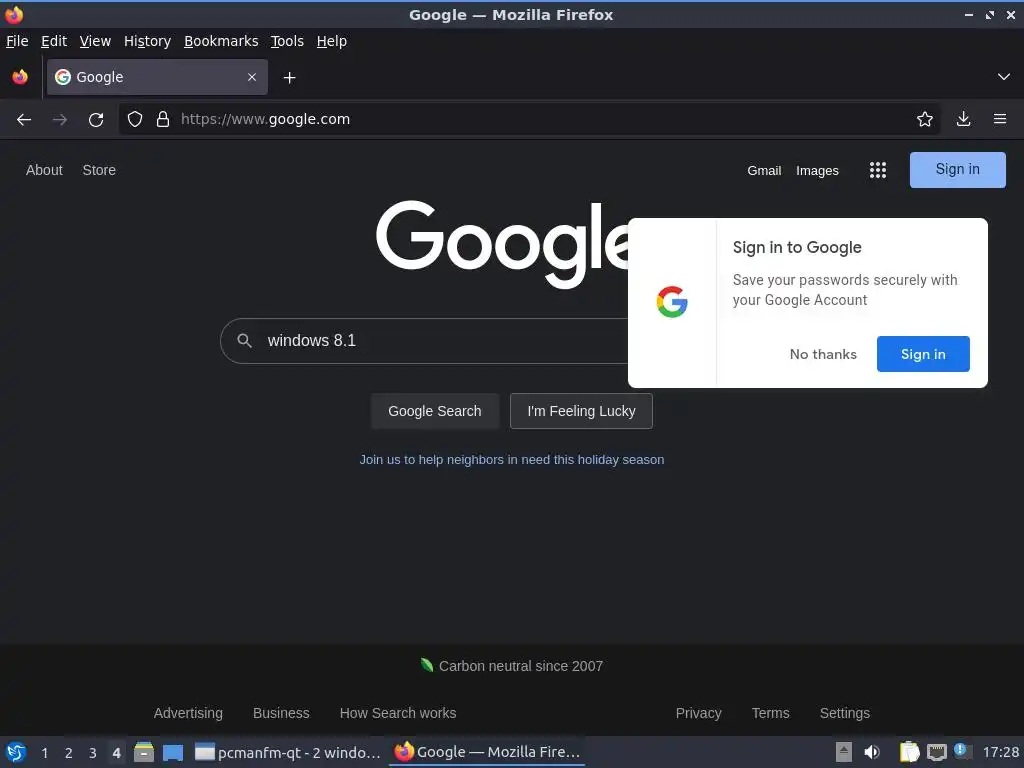This screenshot has width=1024, height=768.
Task: Click the Google Search button
Action: (435, 411)
